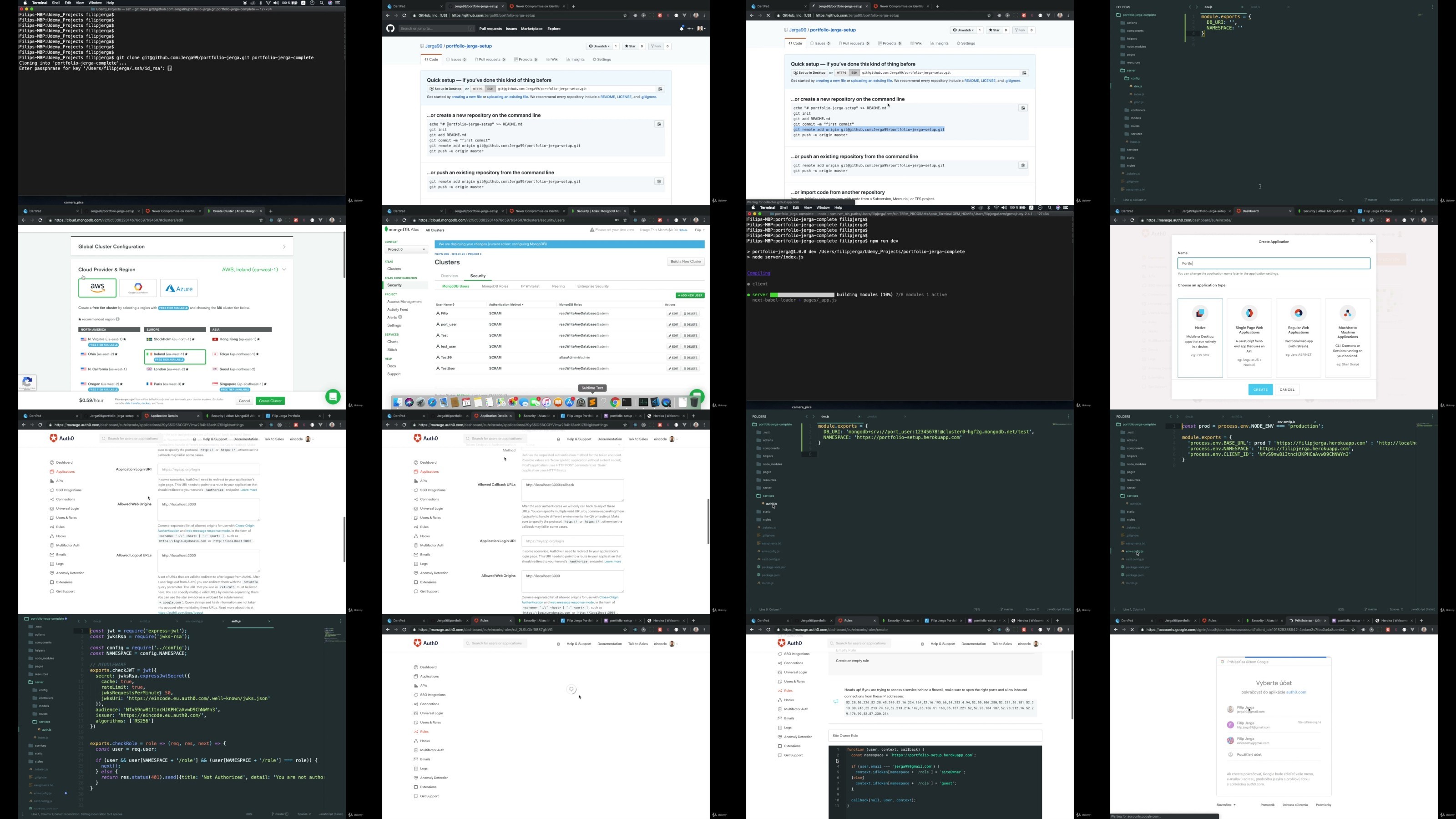The image size is (1456, 819).
Task: Click the Create Cluster page scrollbar
Action: click(344, 254)
